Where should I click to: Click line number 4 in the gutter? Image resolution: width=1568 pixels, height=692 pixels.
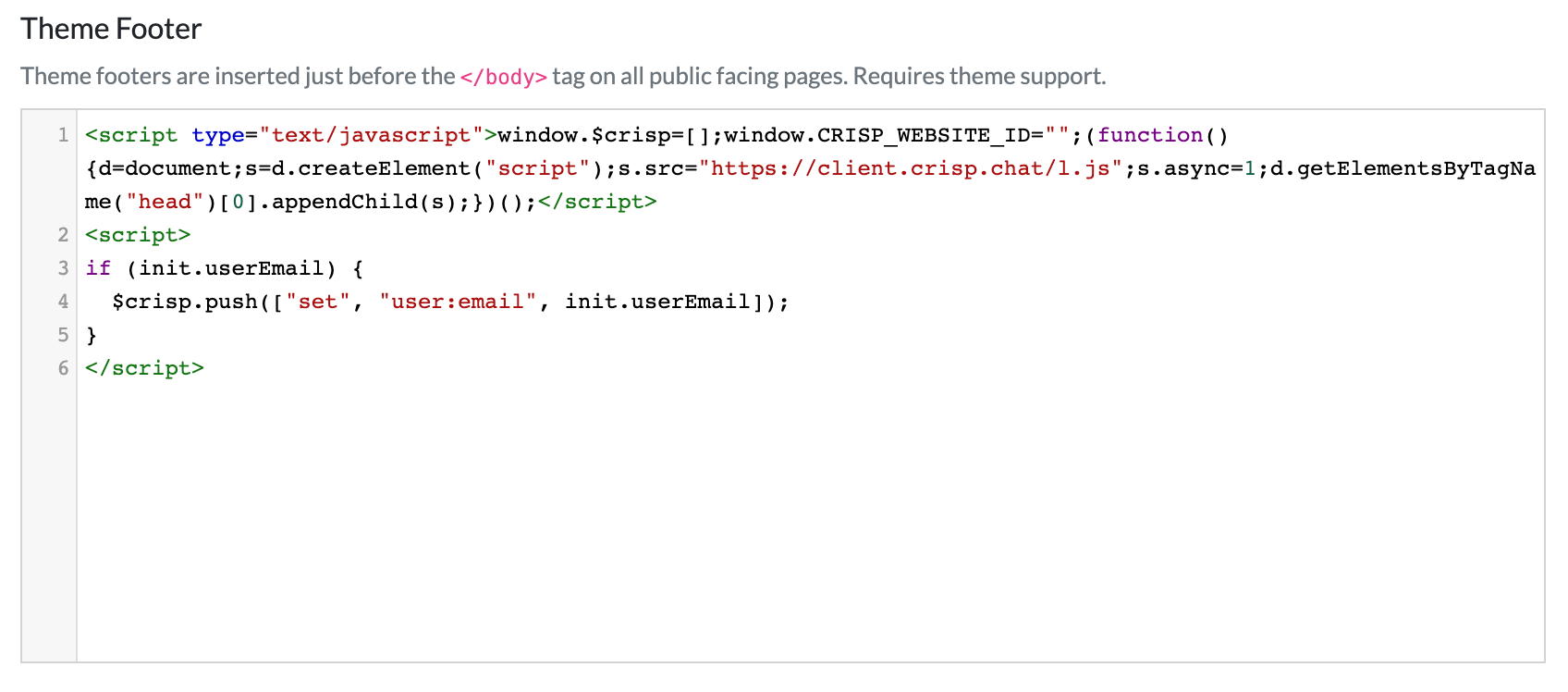tap(63, 302)
